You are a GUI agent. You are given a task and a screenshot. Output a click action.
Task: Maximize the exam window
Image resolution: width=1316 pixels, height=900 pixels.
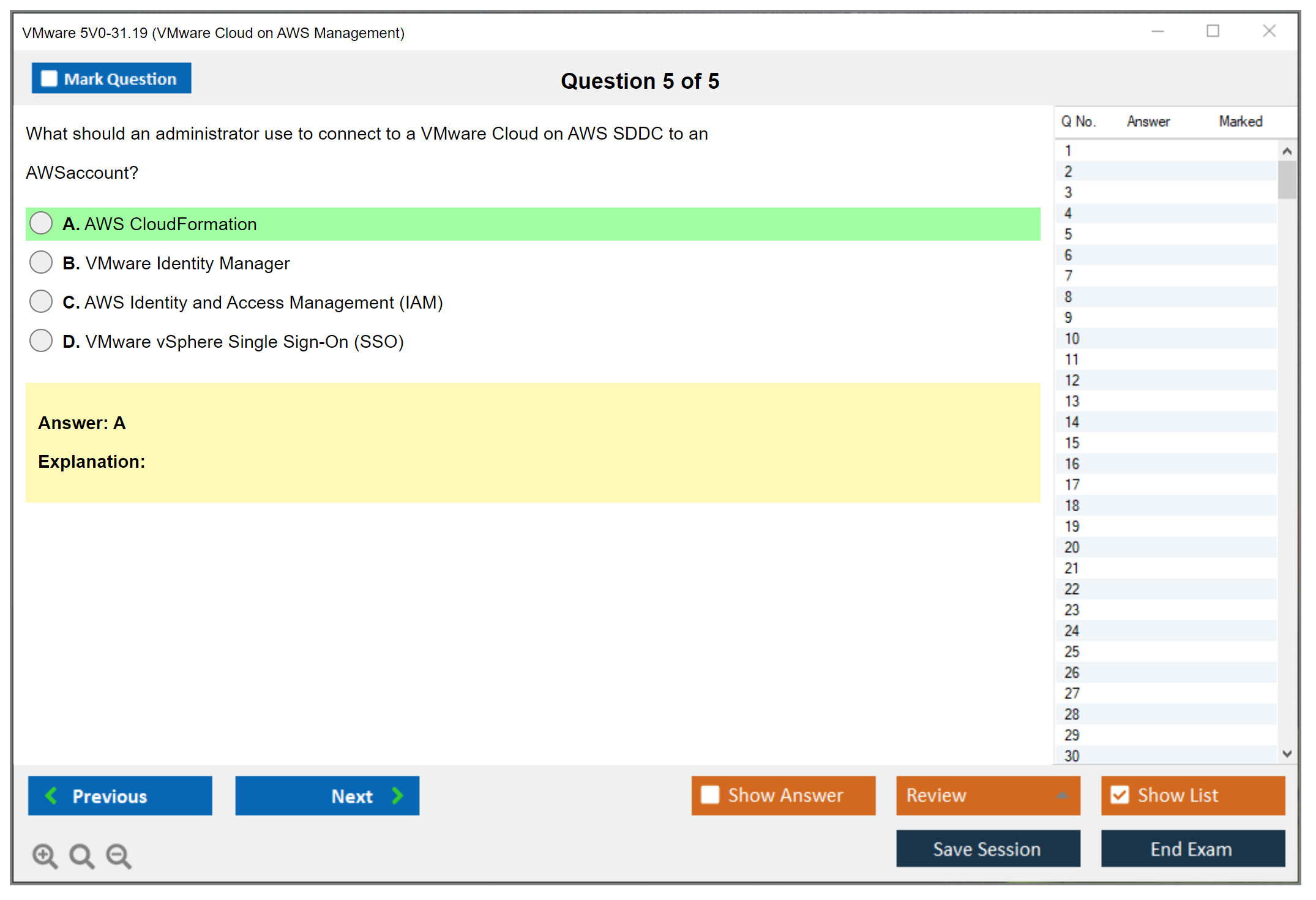[1213, 31]
